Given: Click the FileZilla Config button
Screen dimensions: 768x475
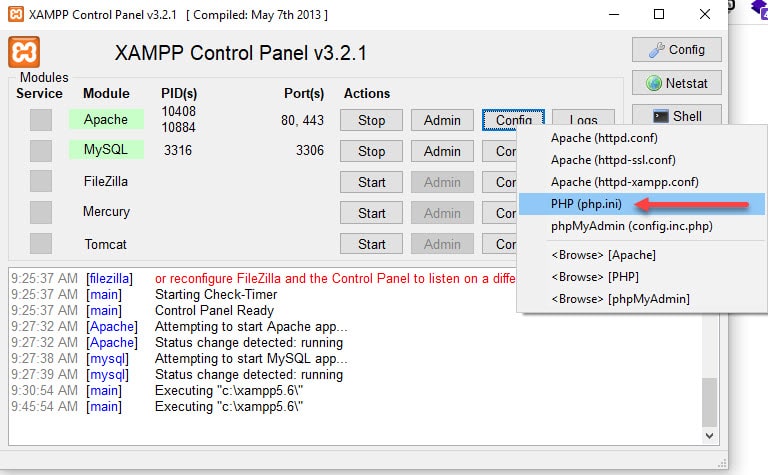Looking at the screenshot, I should [500, 182].
